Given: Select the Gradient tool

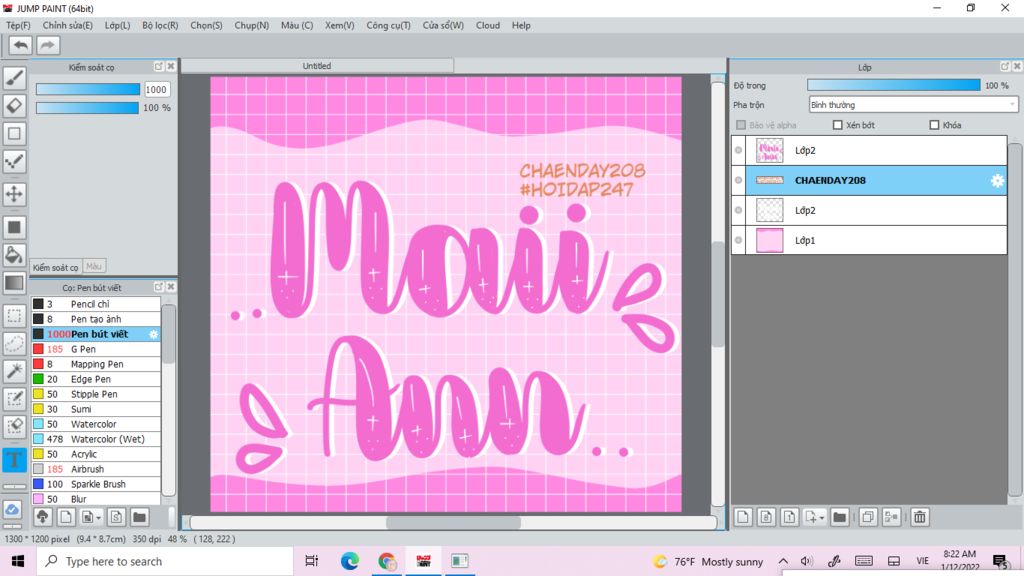Looking at the screenshot, I should (14, 283).
